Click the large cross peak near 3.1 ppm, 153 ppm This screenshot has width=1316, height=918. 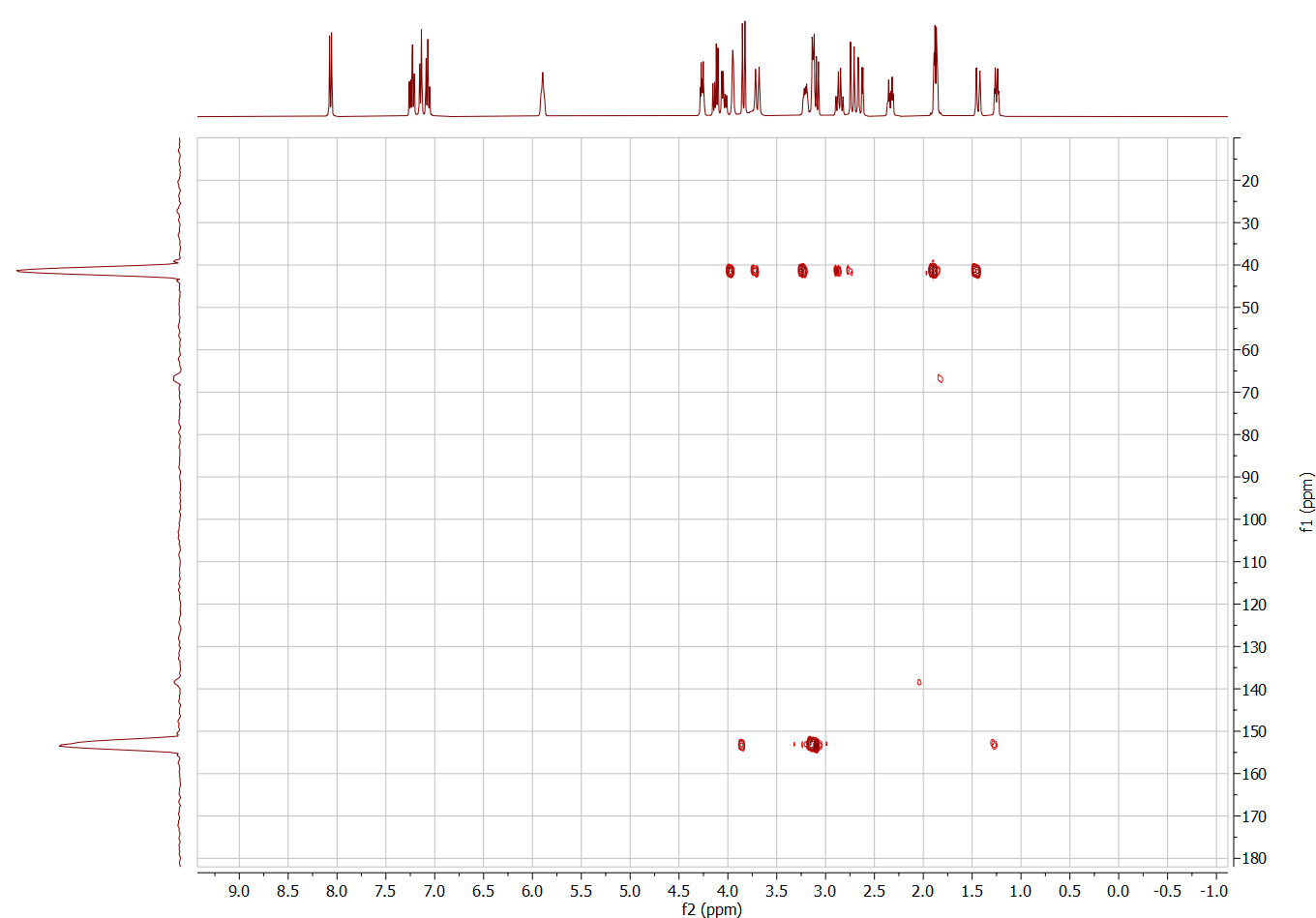pyautogui.click(x=814, y=744)
